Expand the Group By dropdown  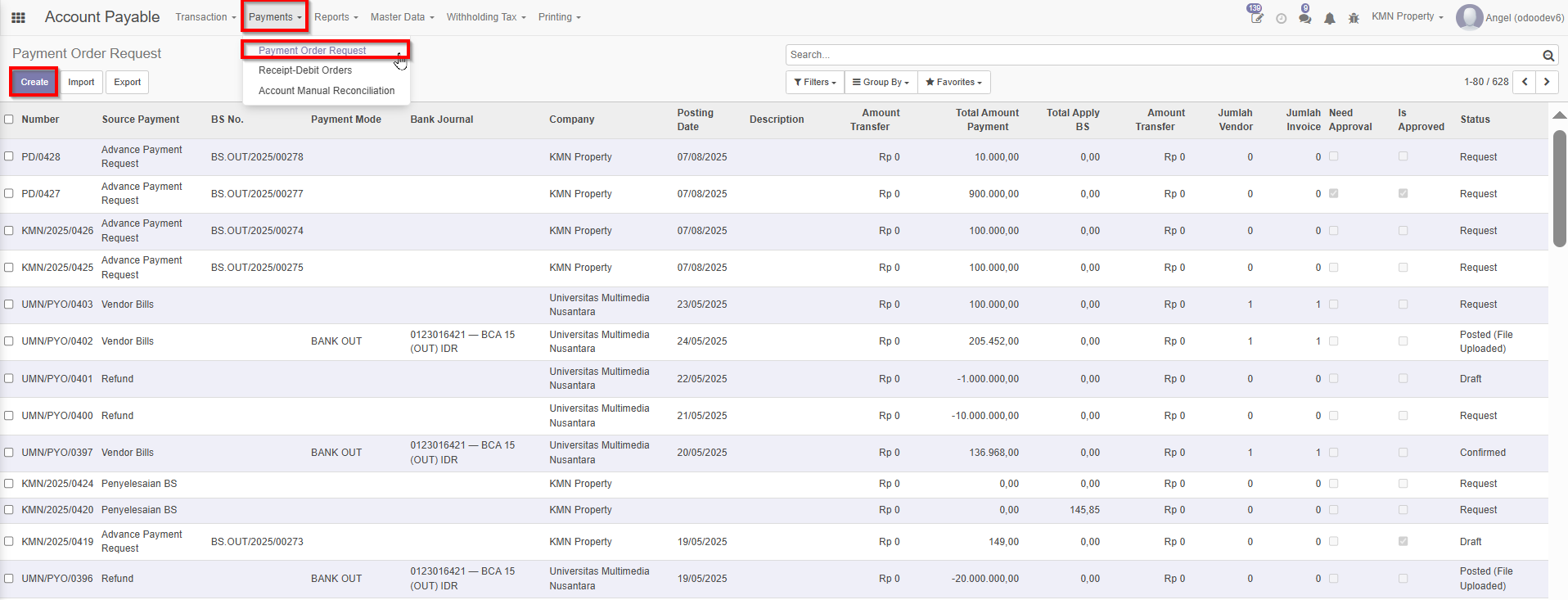coord(881,82)
